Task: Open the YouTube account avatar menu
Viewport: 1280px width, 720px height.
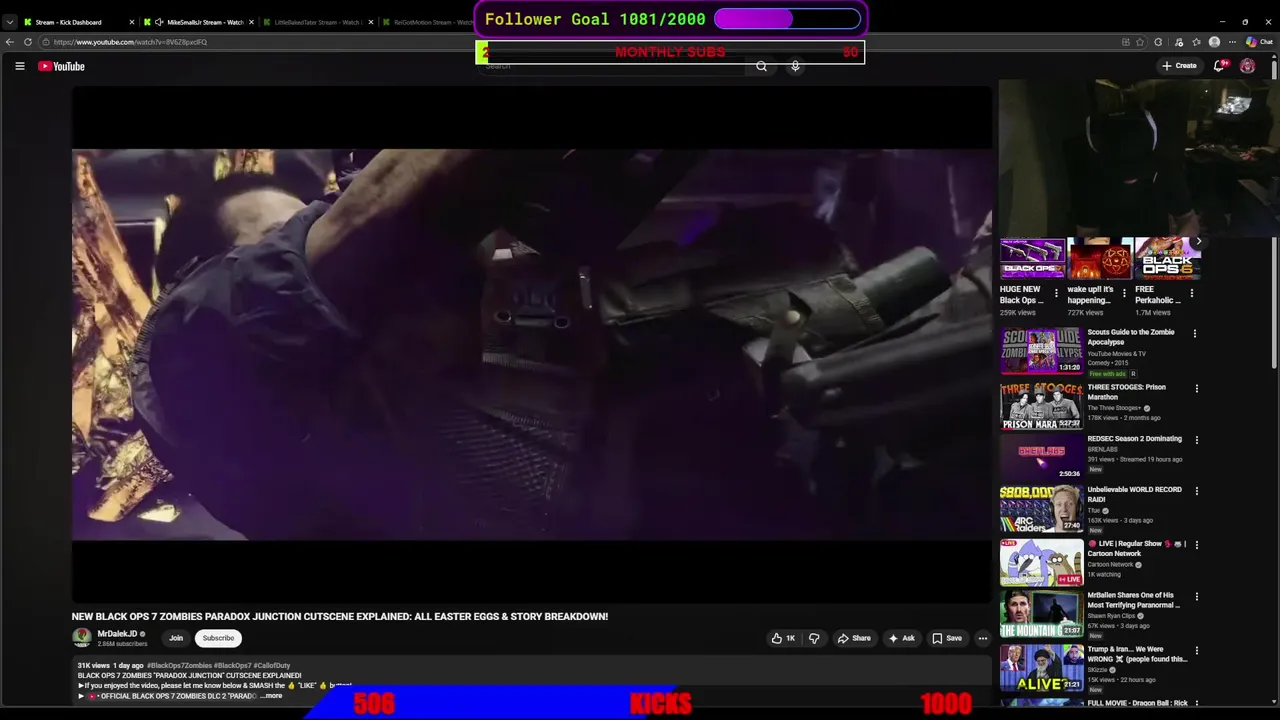Action: [1247, 66]
